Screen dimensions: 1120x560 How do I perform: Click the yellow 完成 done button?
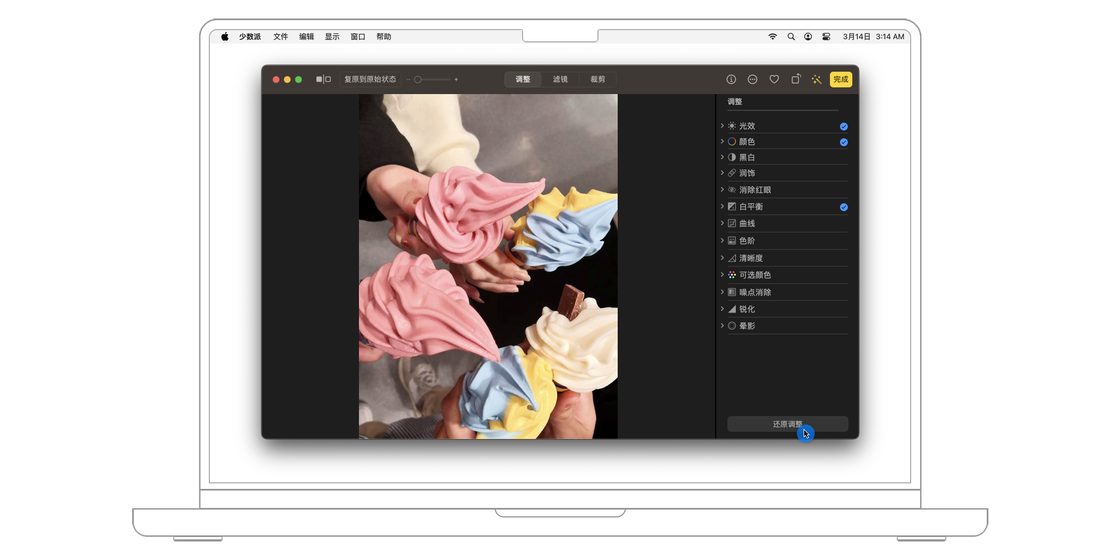coord(841,79)
